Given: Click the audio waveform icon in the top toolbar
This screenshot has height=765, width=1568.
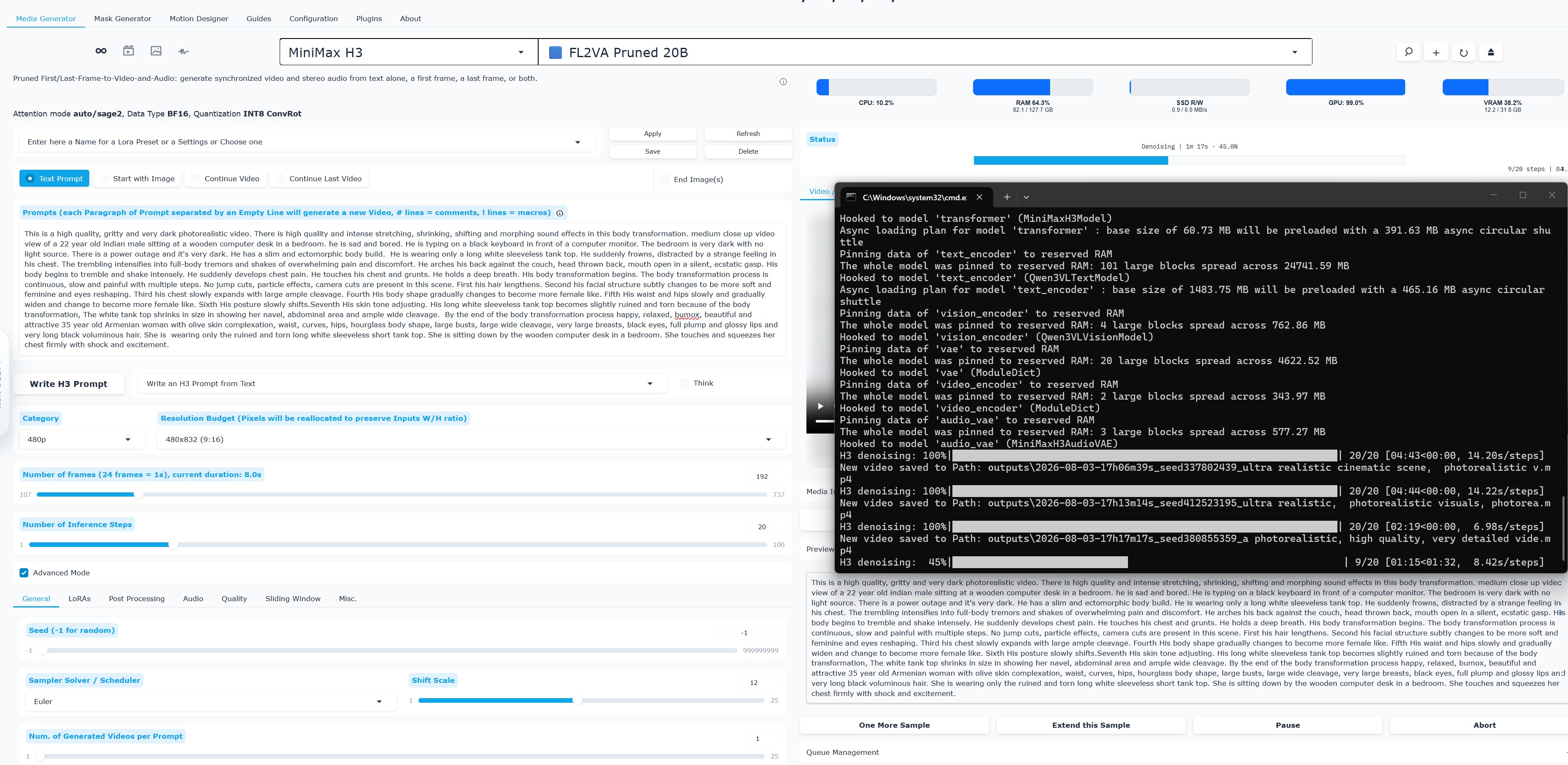Looking at the screenshot, I should [184, 52].
